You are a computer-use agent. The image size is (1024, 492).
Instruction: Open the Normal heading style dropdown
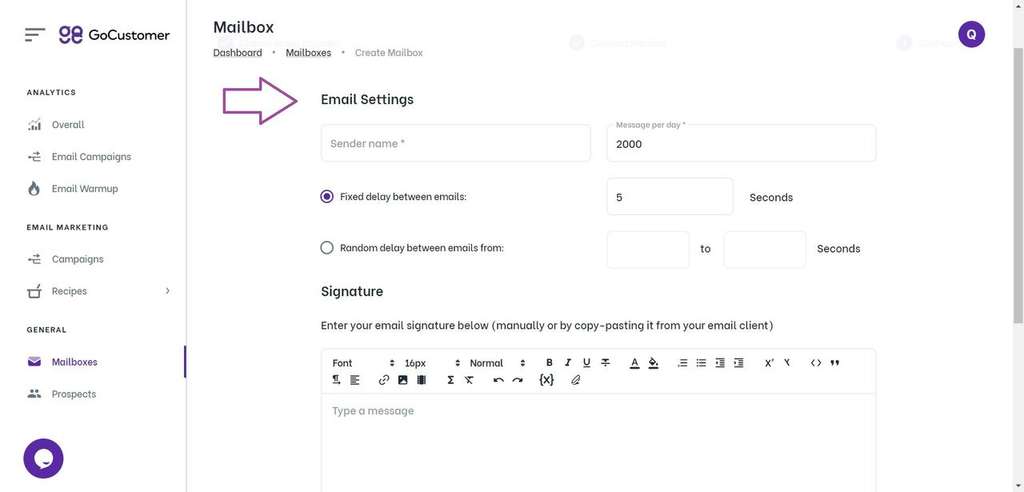tap(497, 363)
